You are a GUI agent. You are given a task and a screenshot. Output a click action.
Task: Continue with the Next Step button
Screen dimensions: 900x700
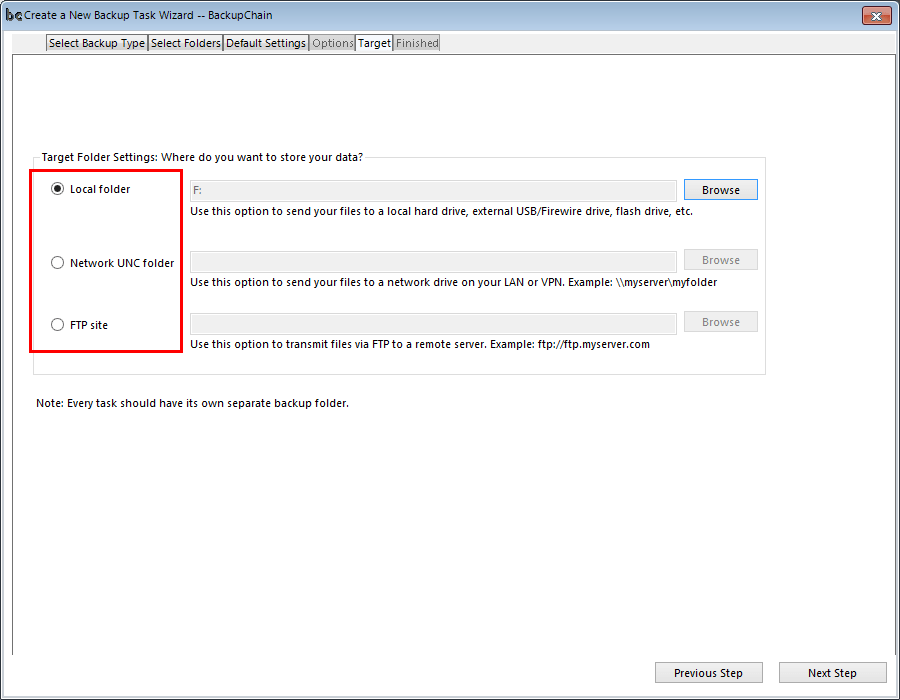coord(832,672)
